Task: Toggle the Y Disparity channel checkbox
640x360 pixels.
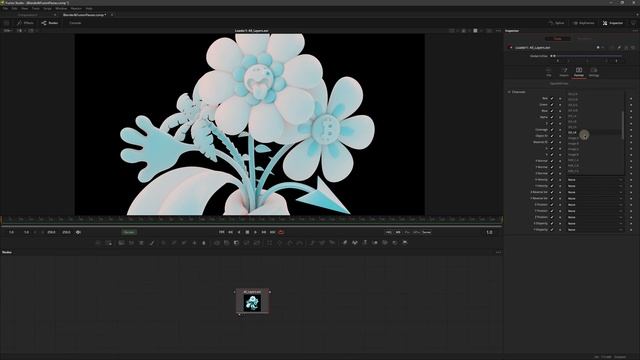Action: (552, 230)
